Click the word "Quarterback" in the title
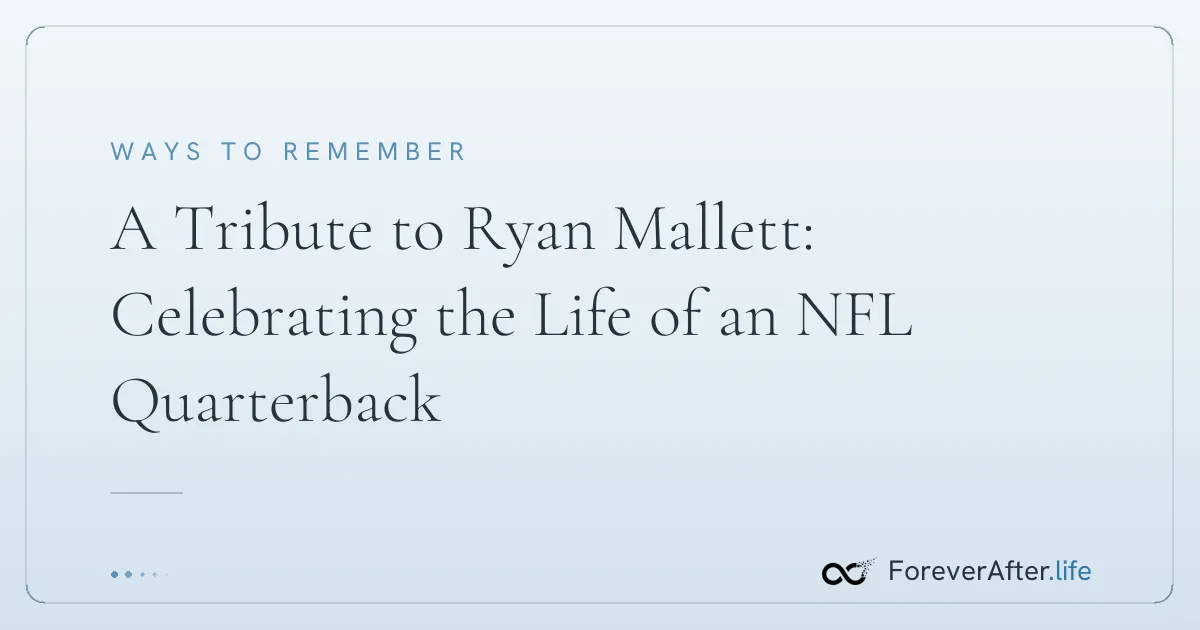 (276, 404)
